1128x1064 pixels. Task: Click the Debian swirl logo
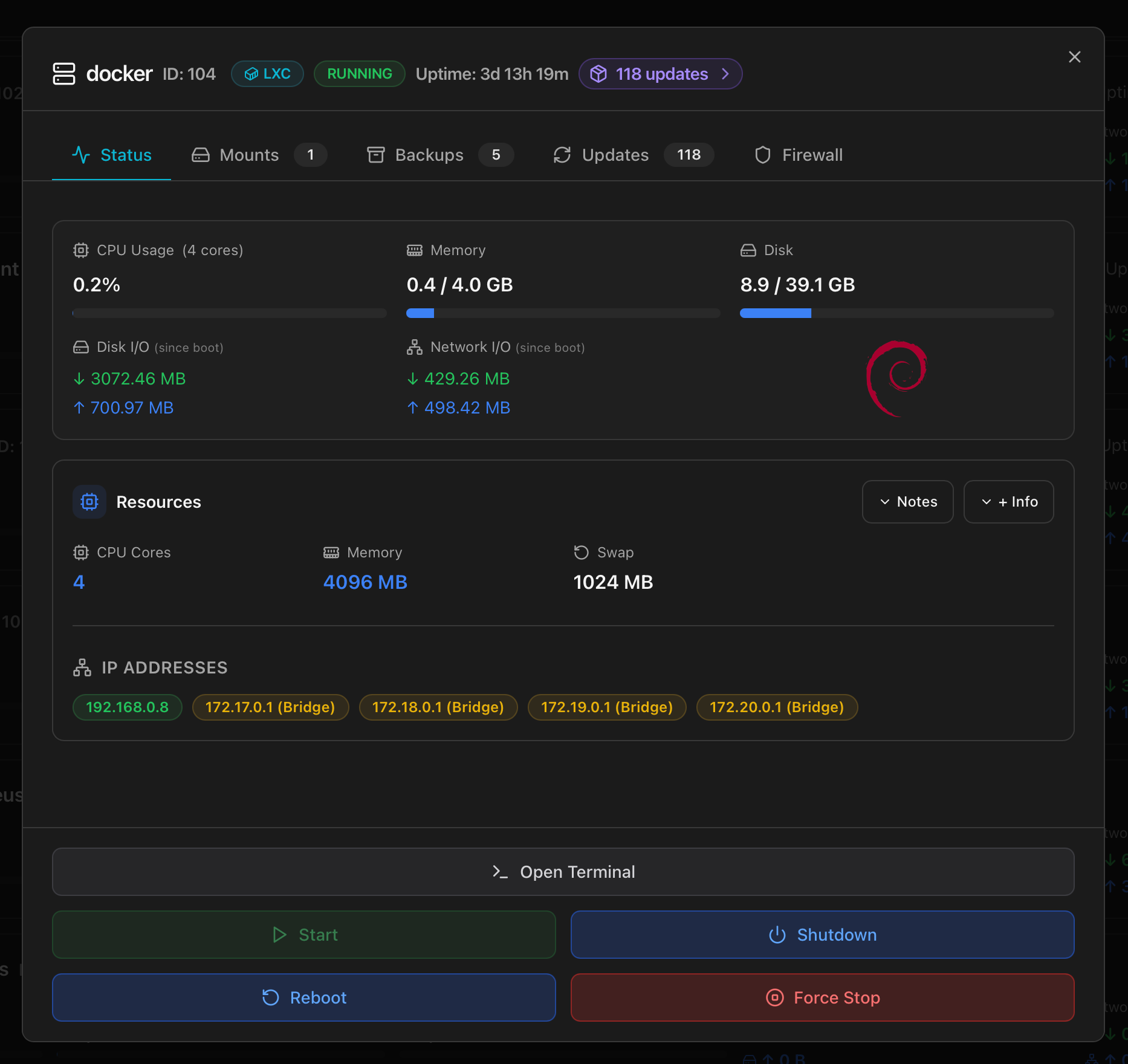point(897,378)
